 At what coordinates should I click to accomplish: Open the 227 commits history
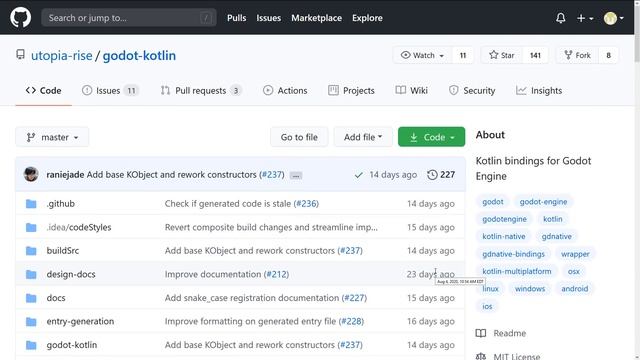[441, 175]
